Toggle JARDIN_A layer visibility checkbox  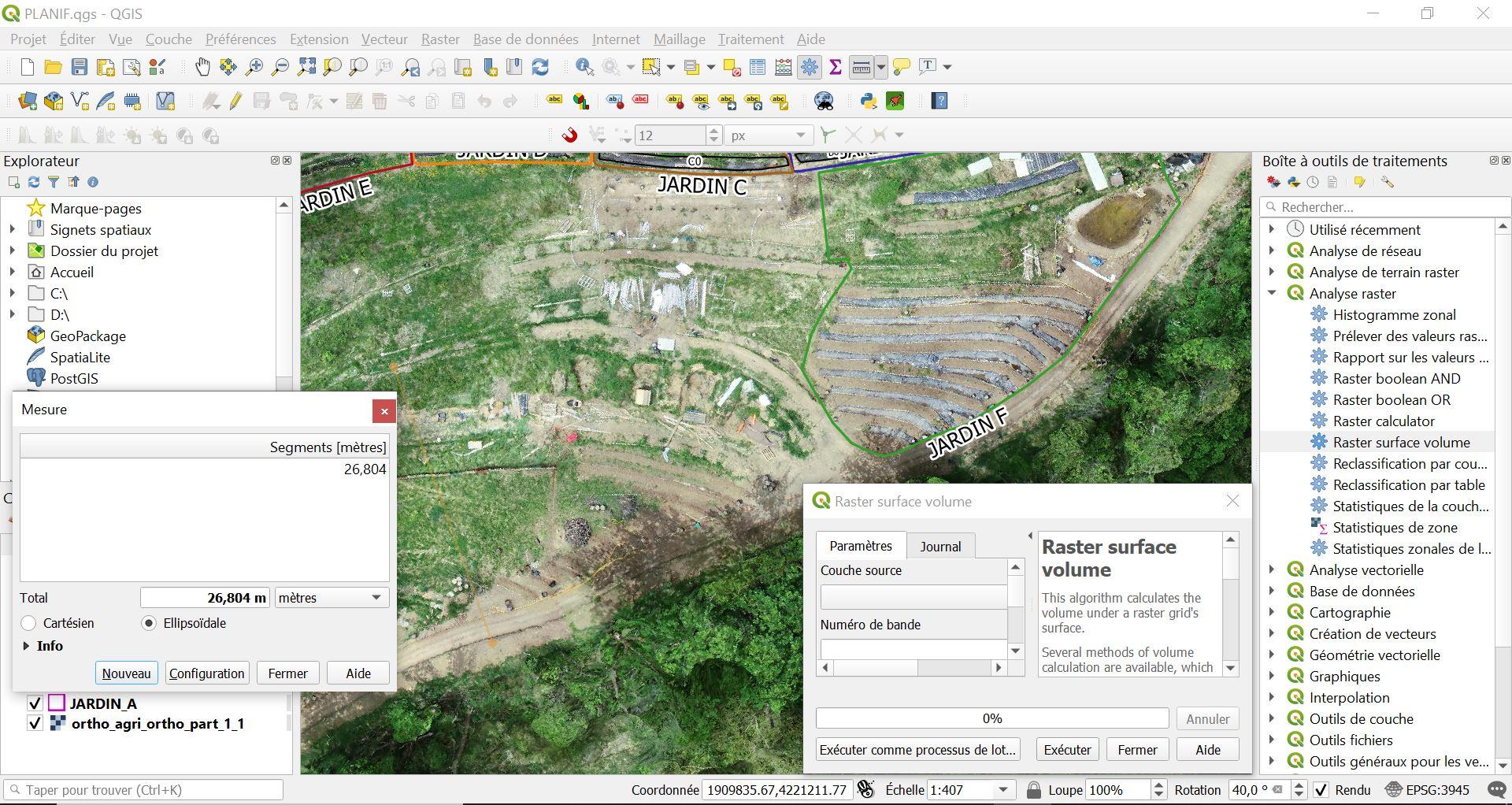35,703
